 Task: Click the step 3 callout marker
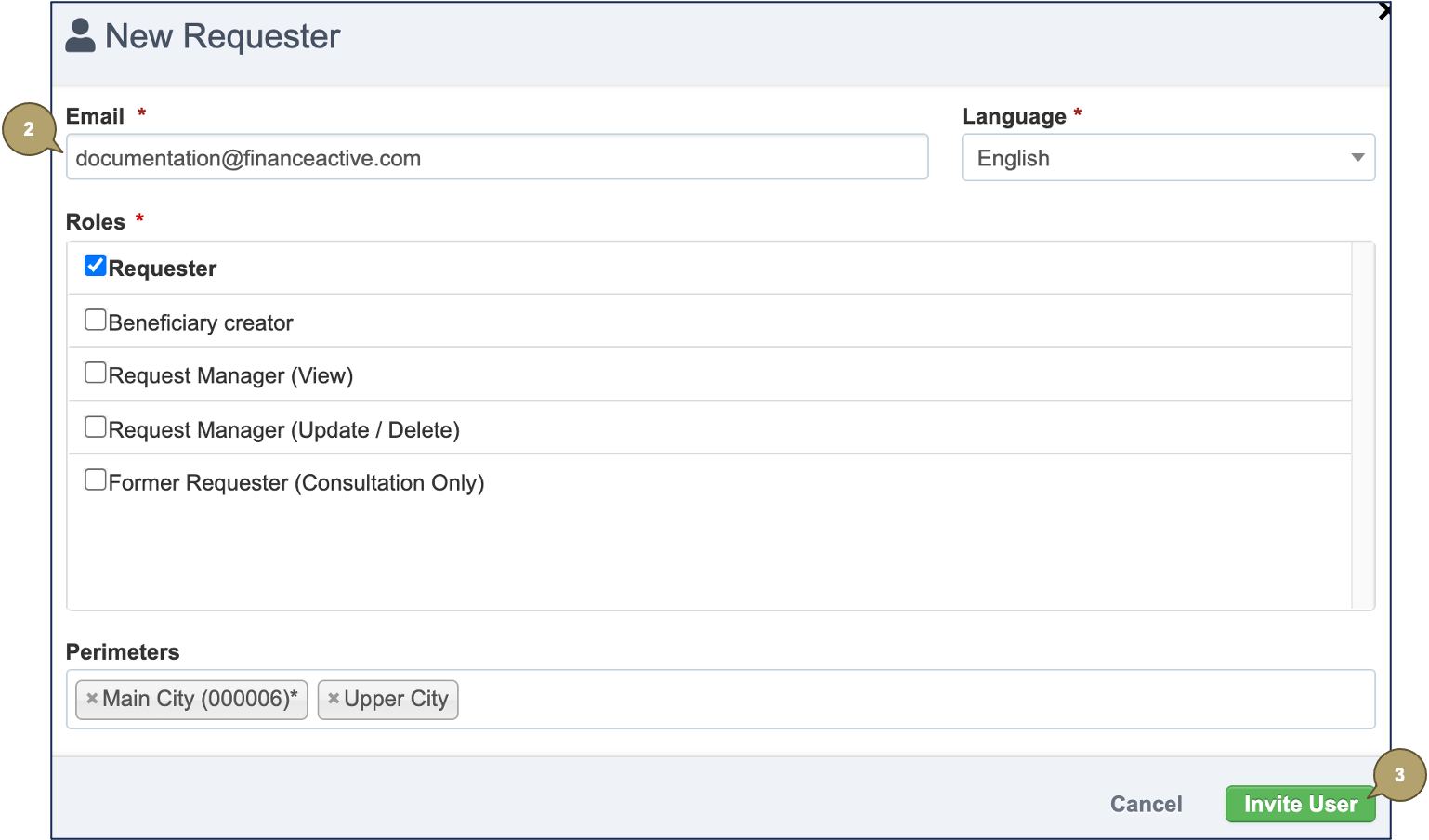pyautogui.click(x=1398, y=775)
